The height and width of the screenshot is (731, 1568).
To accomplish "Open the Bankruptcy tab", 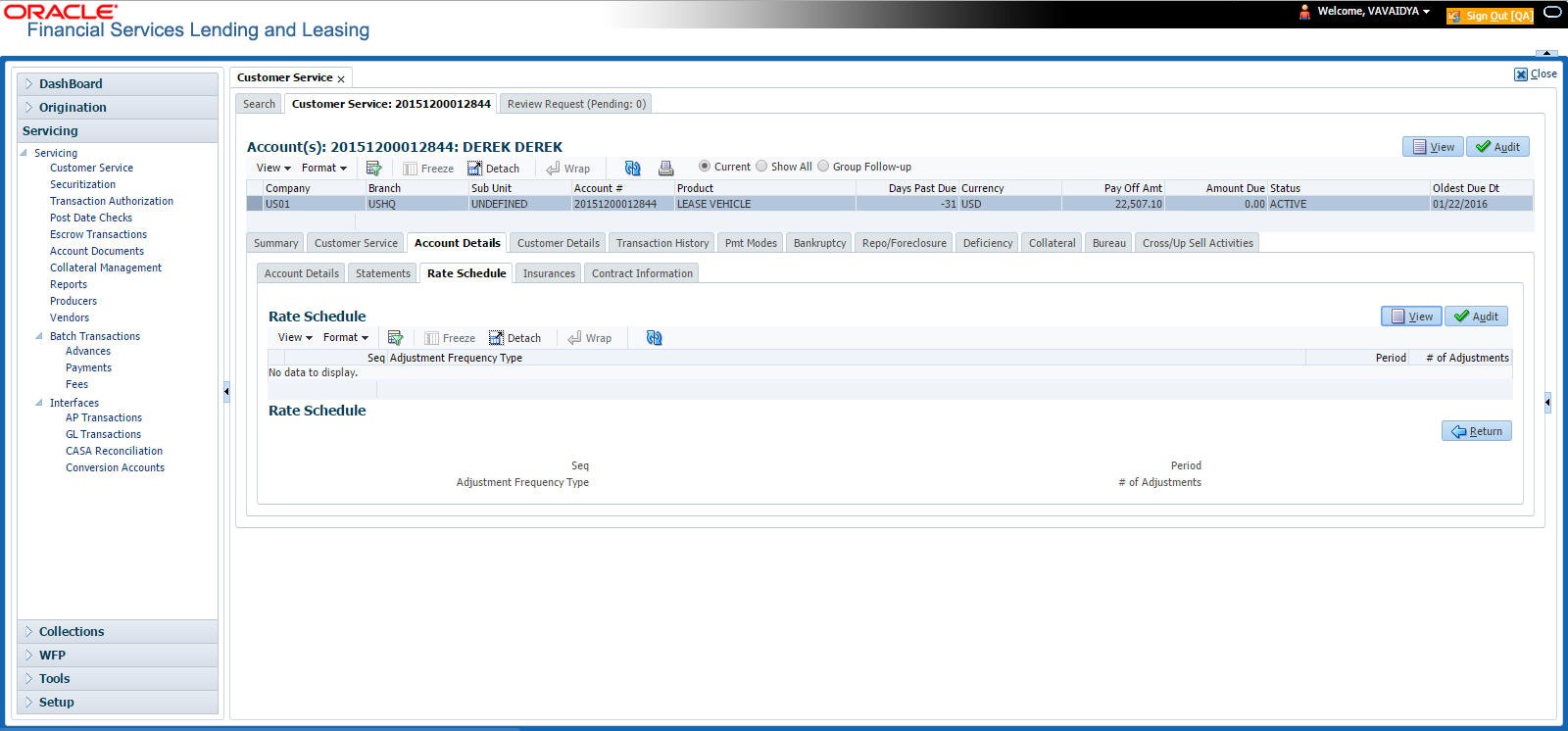I will (x=819, y=243).
